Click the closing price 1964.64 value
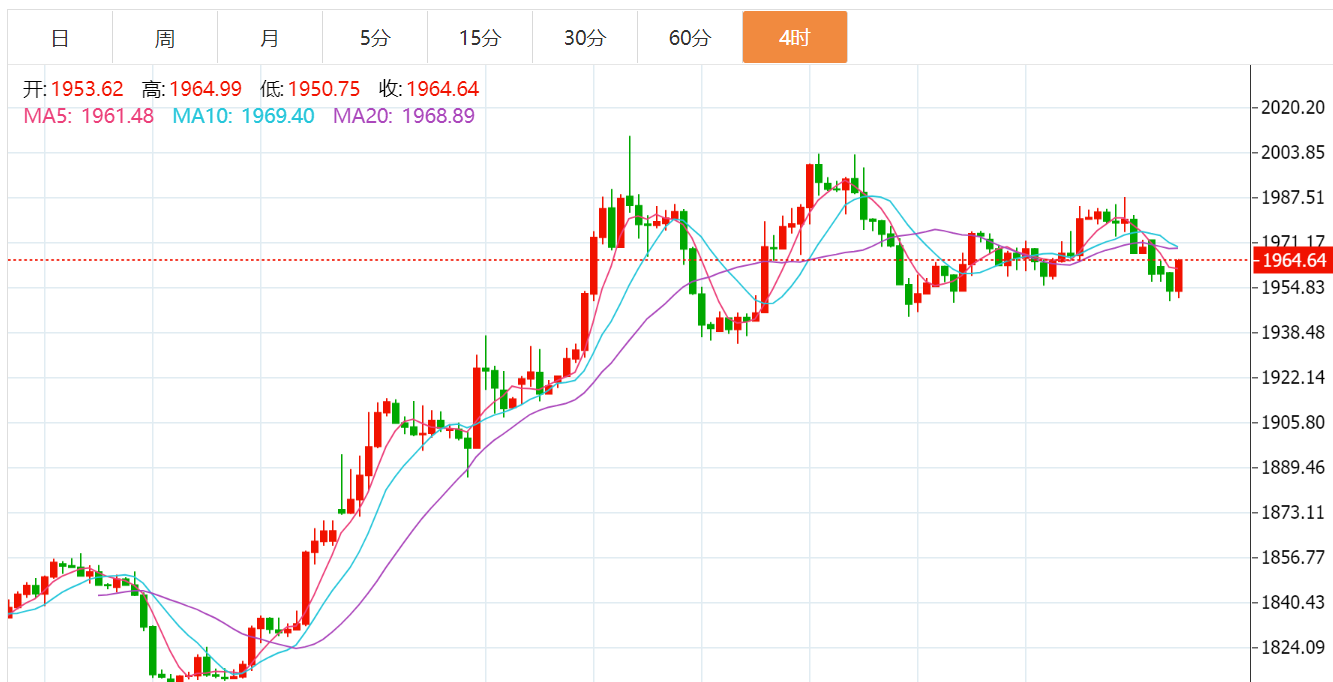The image size is (1333, 682). coord(442,89)
